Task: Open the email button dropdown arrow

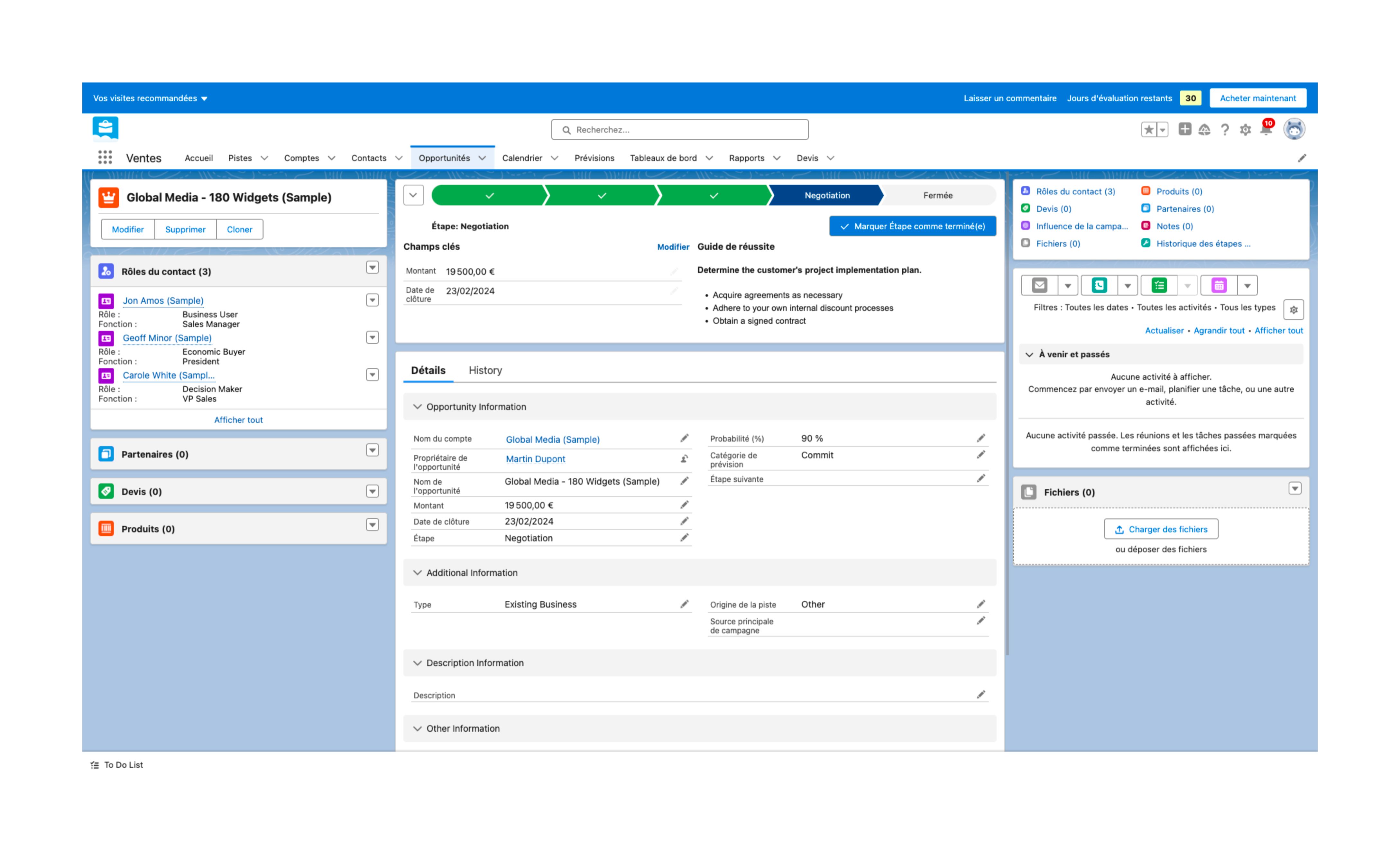Action: [x=1067, y=285]
